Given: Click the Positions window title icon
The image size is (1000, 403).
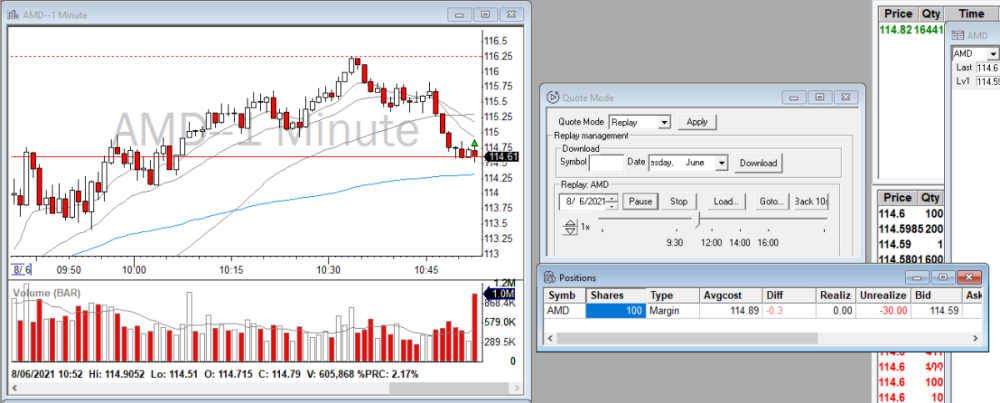Looking at the screenshot, I should click(x=549, y=277).
